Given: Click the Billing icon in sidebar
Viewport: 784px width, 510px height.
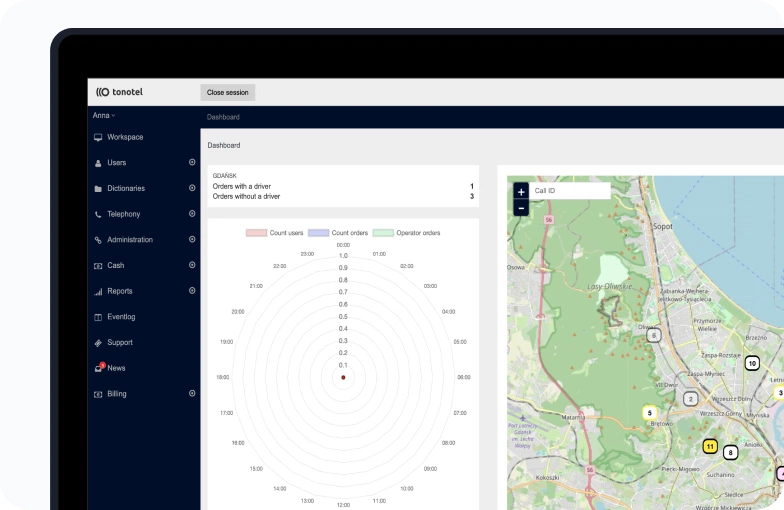Looking at the screenshot, I should click(x=98, y=394).
